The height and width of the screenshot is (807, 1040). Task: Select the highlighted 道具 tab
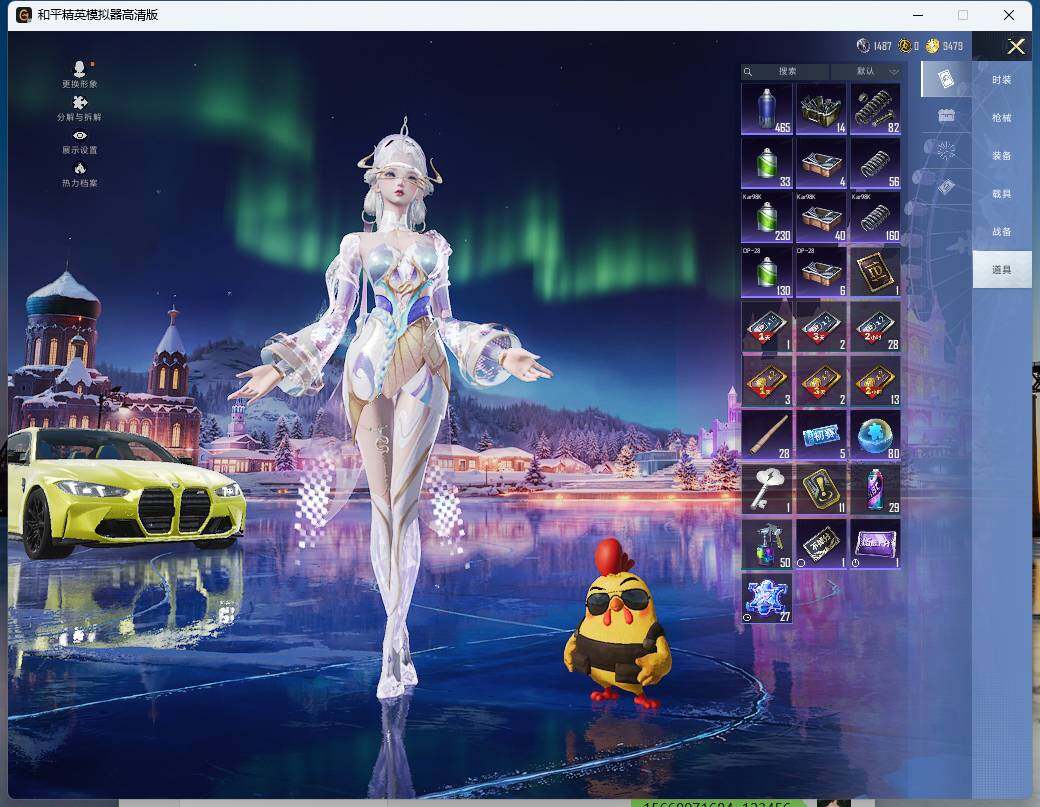point(1002,269)
